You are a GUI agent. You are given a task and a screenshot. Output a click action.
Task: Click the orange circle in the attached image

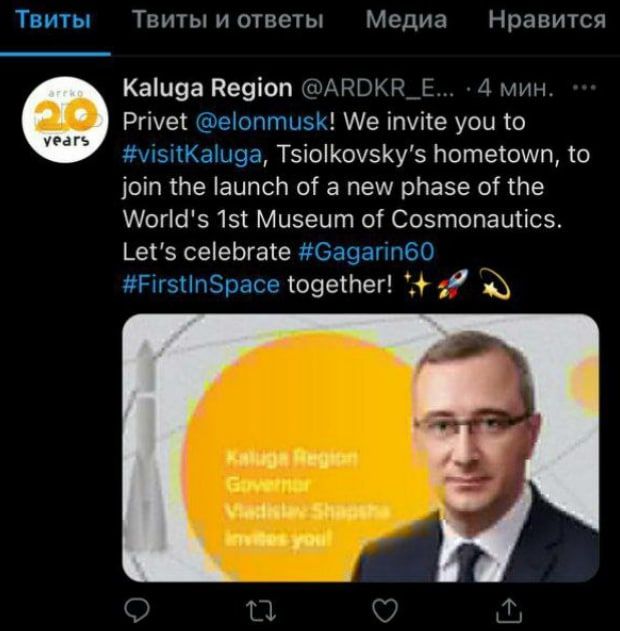click(x=302, y=455)
